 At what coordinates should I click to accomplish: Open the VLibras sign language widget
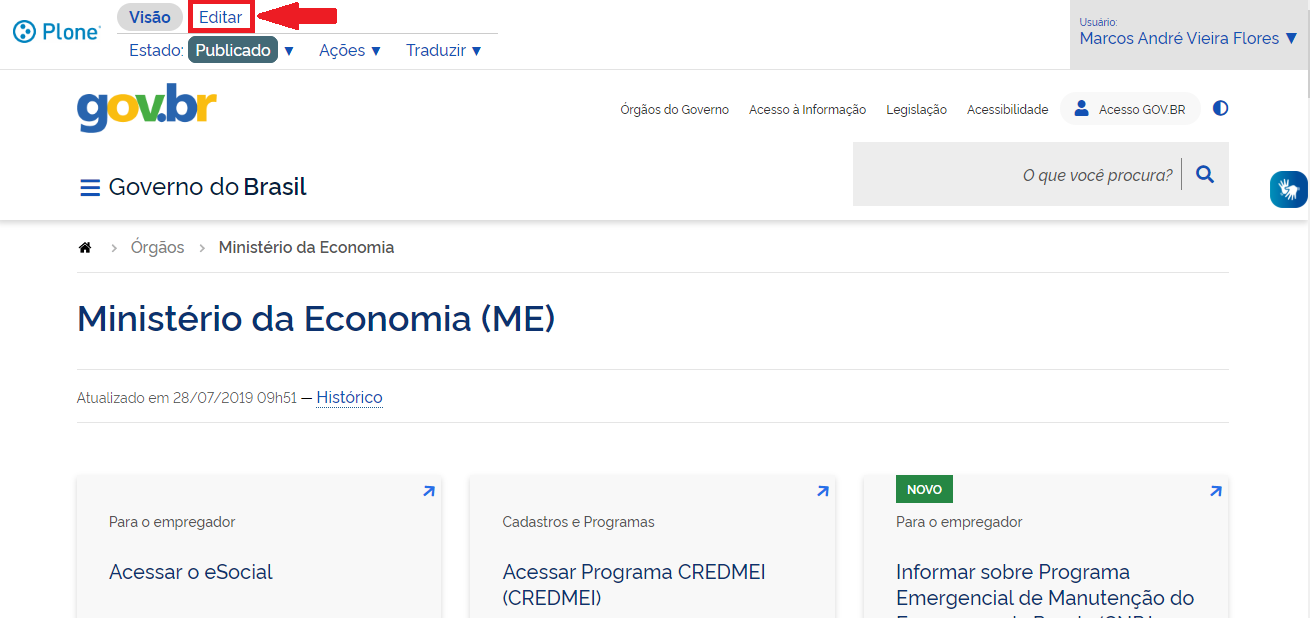click(x=1289, y=189)
